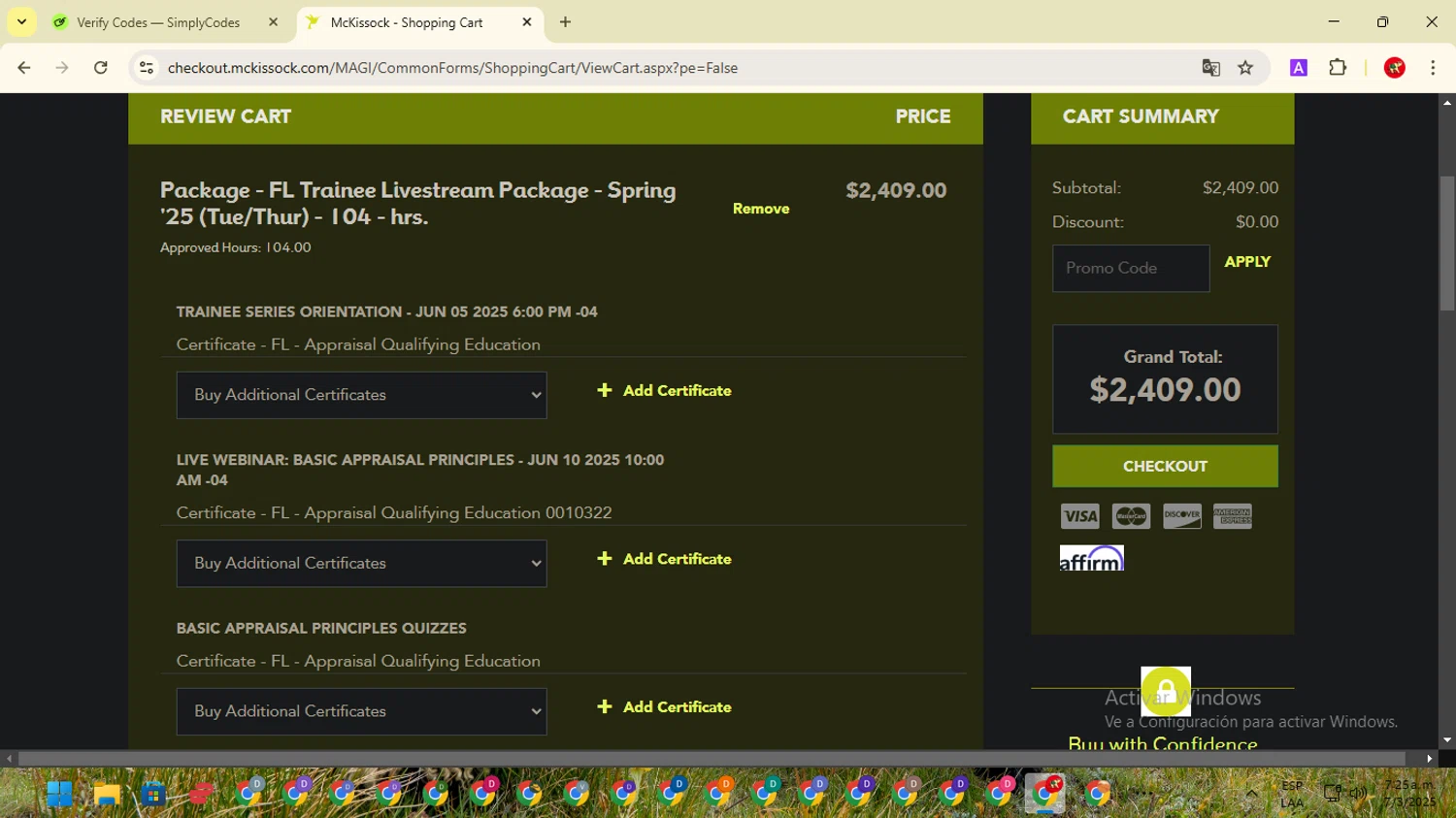The image size is (1456, 818).
Task: Open the purple A extension
Action: tap(1299, 68)
